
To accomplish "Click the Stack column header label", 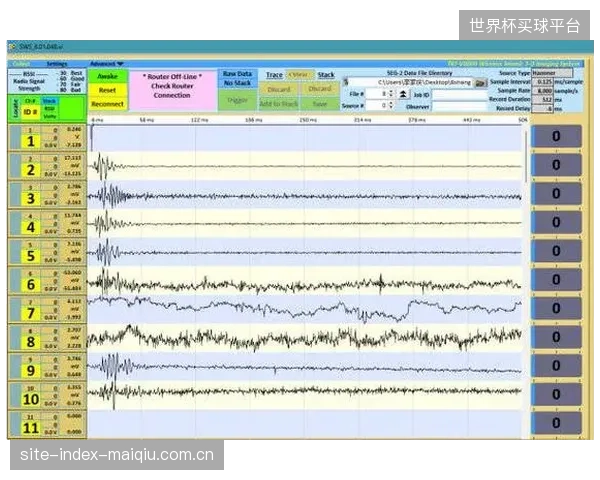I will pos(326,75).
